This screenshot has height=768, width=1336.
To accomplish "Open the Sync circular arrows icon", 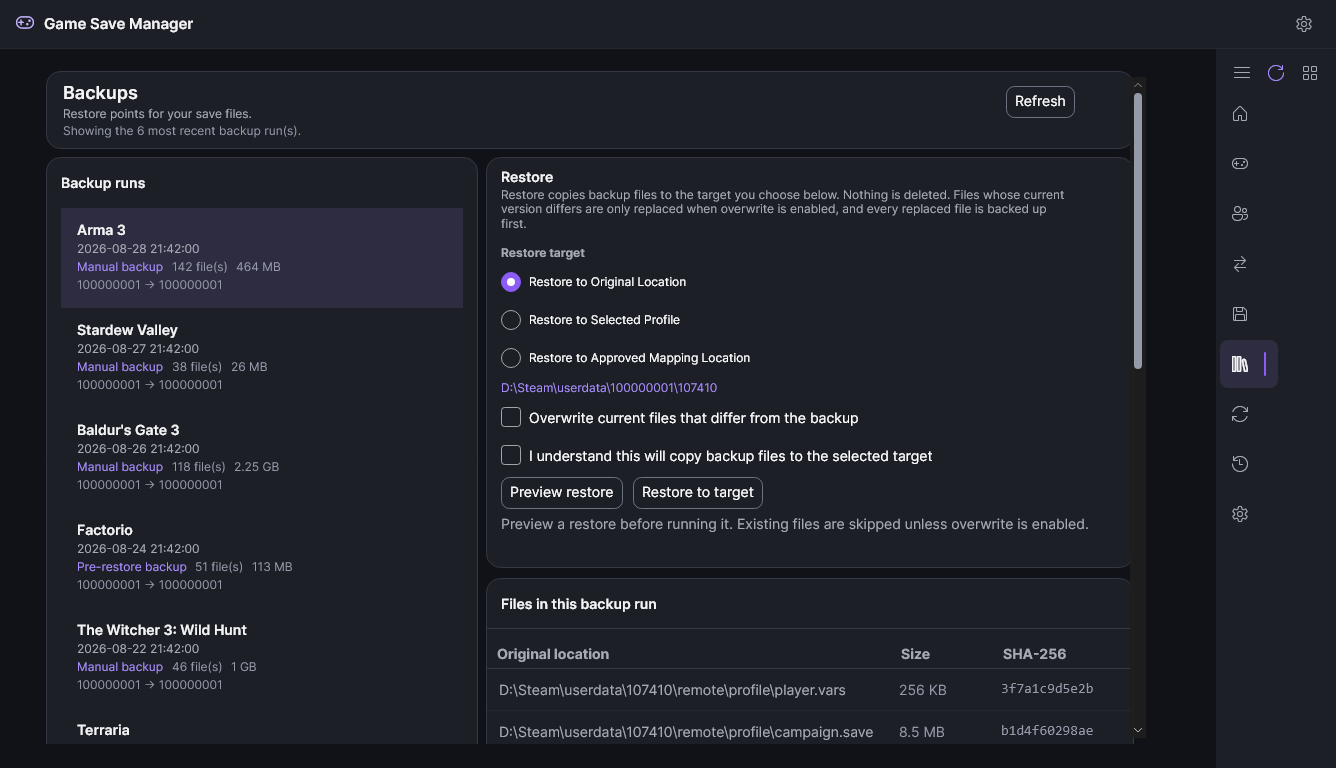I will (1240, 414).
